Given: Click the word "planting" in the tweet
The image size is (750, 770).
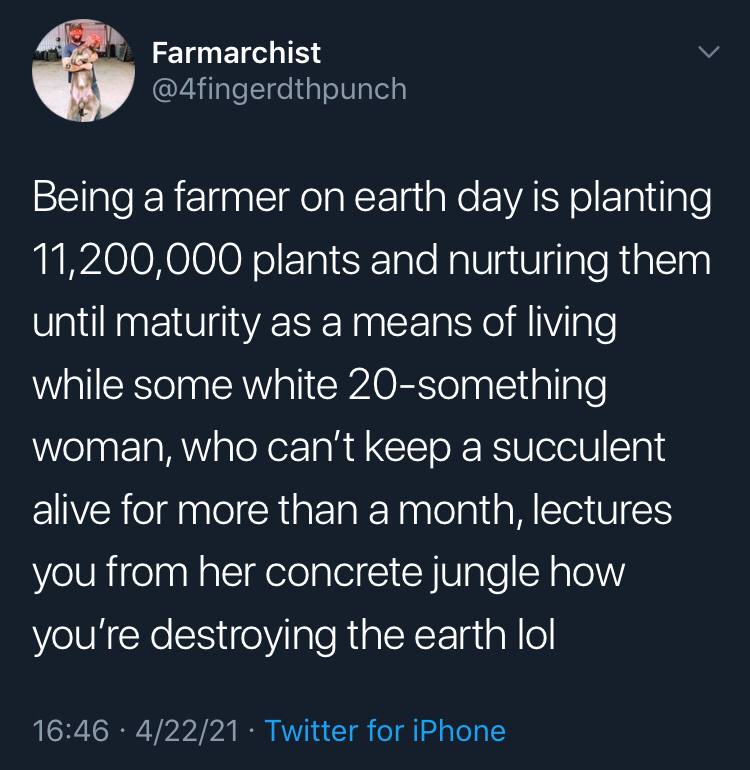Looking at the screenshot, I should 641,197.
